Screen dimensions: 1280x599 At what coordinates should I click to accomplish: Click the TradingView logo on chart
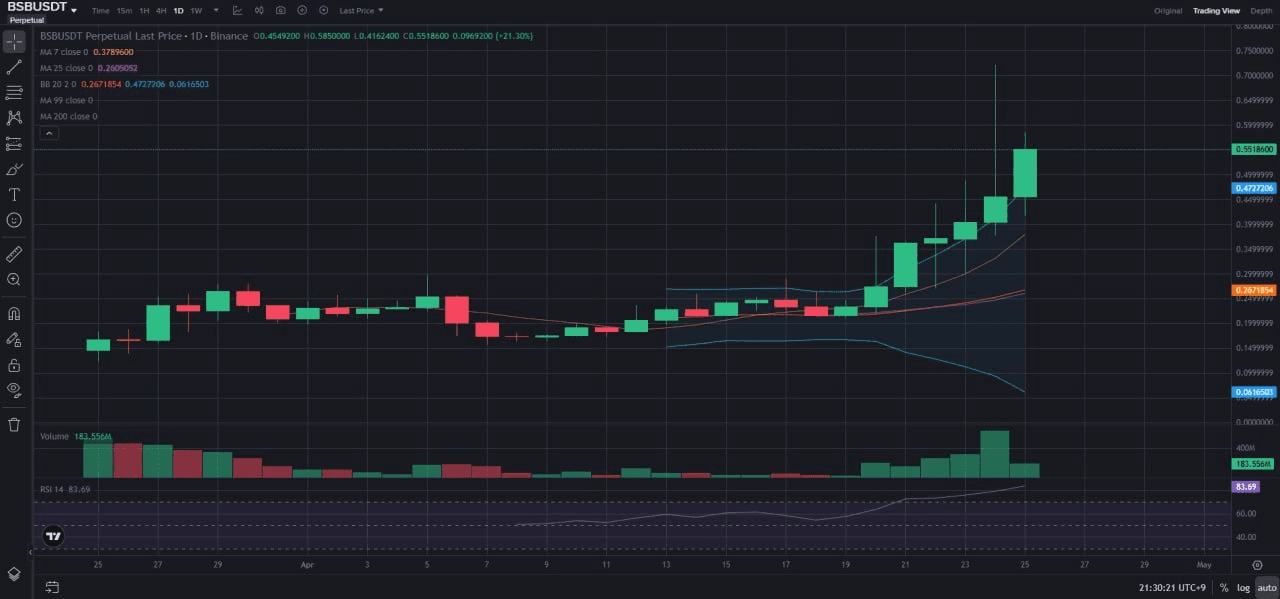click(x=54, y=536)
